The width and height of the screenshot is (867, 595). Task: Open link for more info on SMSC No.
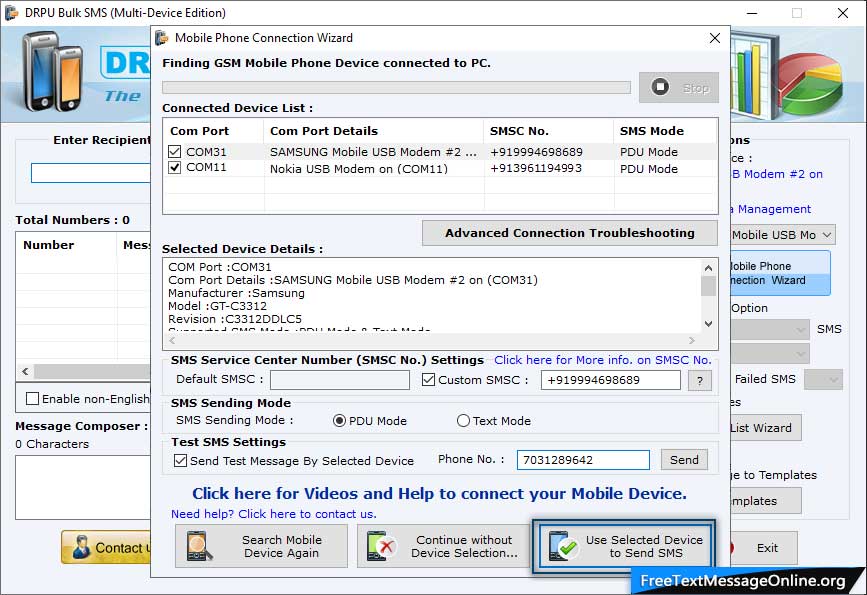[603, 360]
